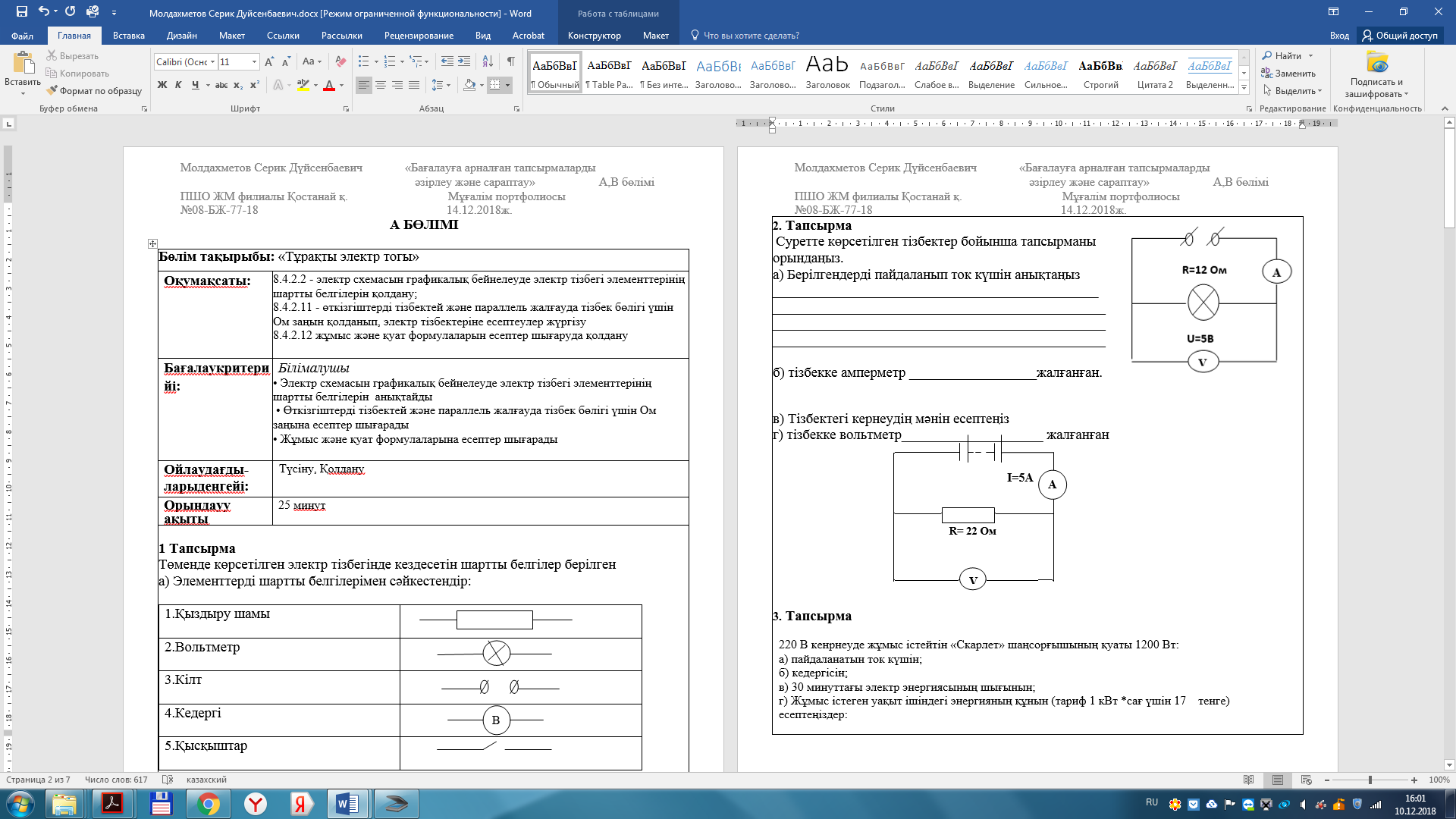Center-align the paragraph text
Image resolution: width=1456 pixels, height=819 pixels.
pos(381,85)
